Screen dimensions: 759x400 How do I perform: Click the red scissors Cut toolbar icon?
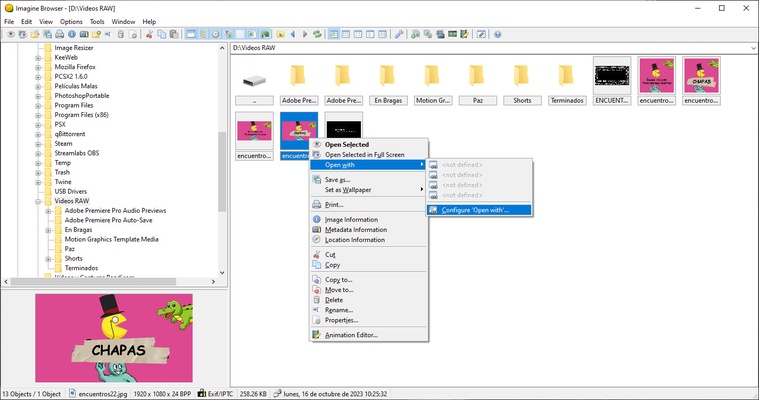tap(150, 34)
